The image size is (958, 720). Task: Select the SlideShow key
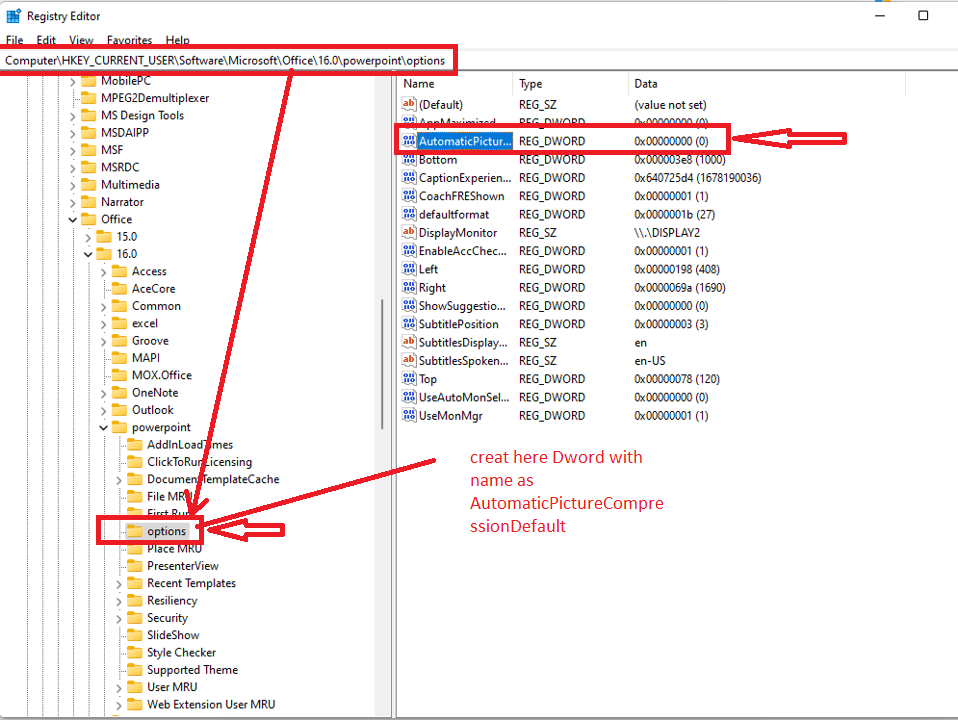173,635
